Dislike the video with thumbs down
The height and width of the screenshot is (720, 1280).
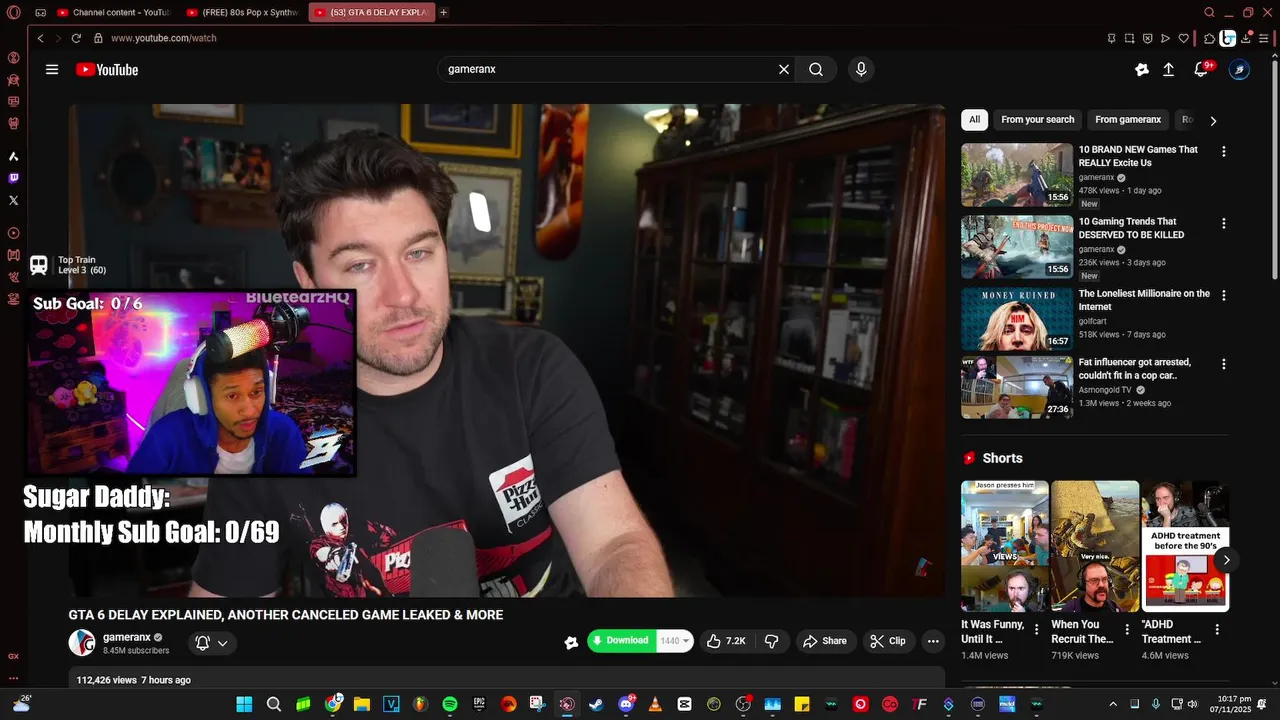pyautogui.click(x=771, y=641)
